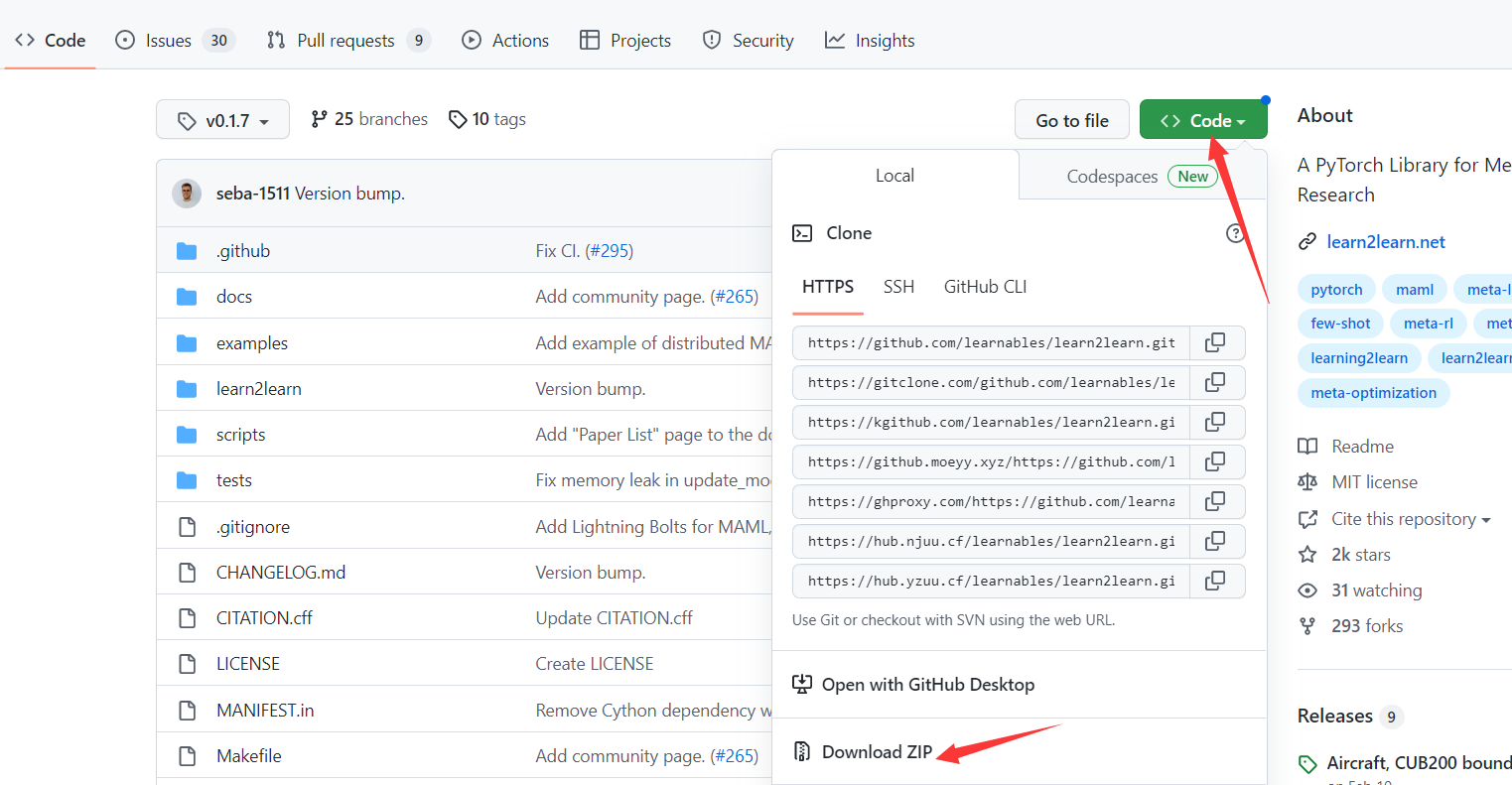Viewport: 1512px width, 785px height.
Task: Click the .github folder icon
Action: tap(187, 251)
